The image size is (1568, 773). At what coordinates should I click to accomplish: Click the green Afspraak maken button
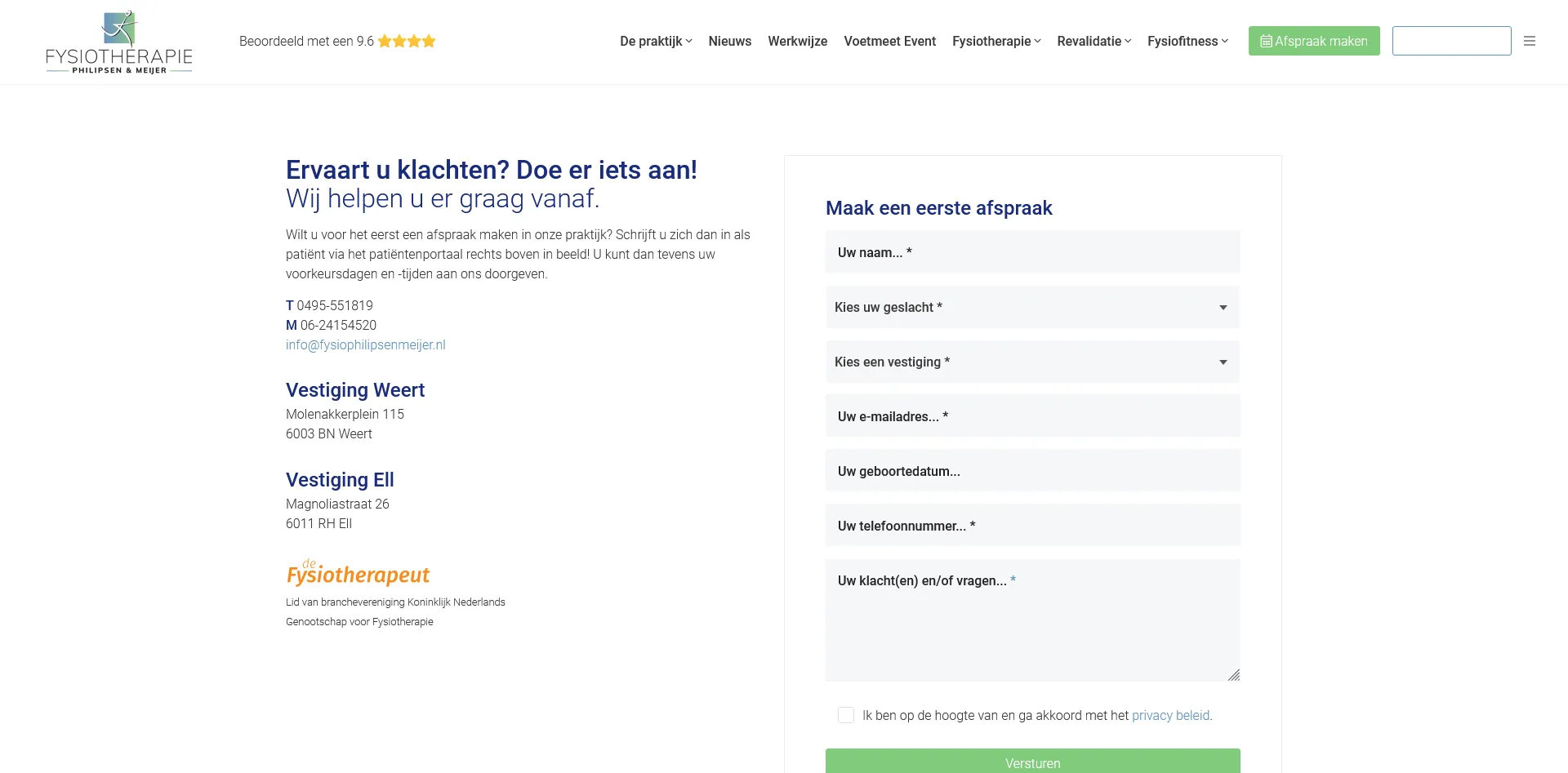(1314, 41)
